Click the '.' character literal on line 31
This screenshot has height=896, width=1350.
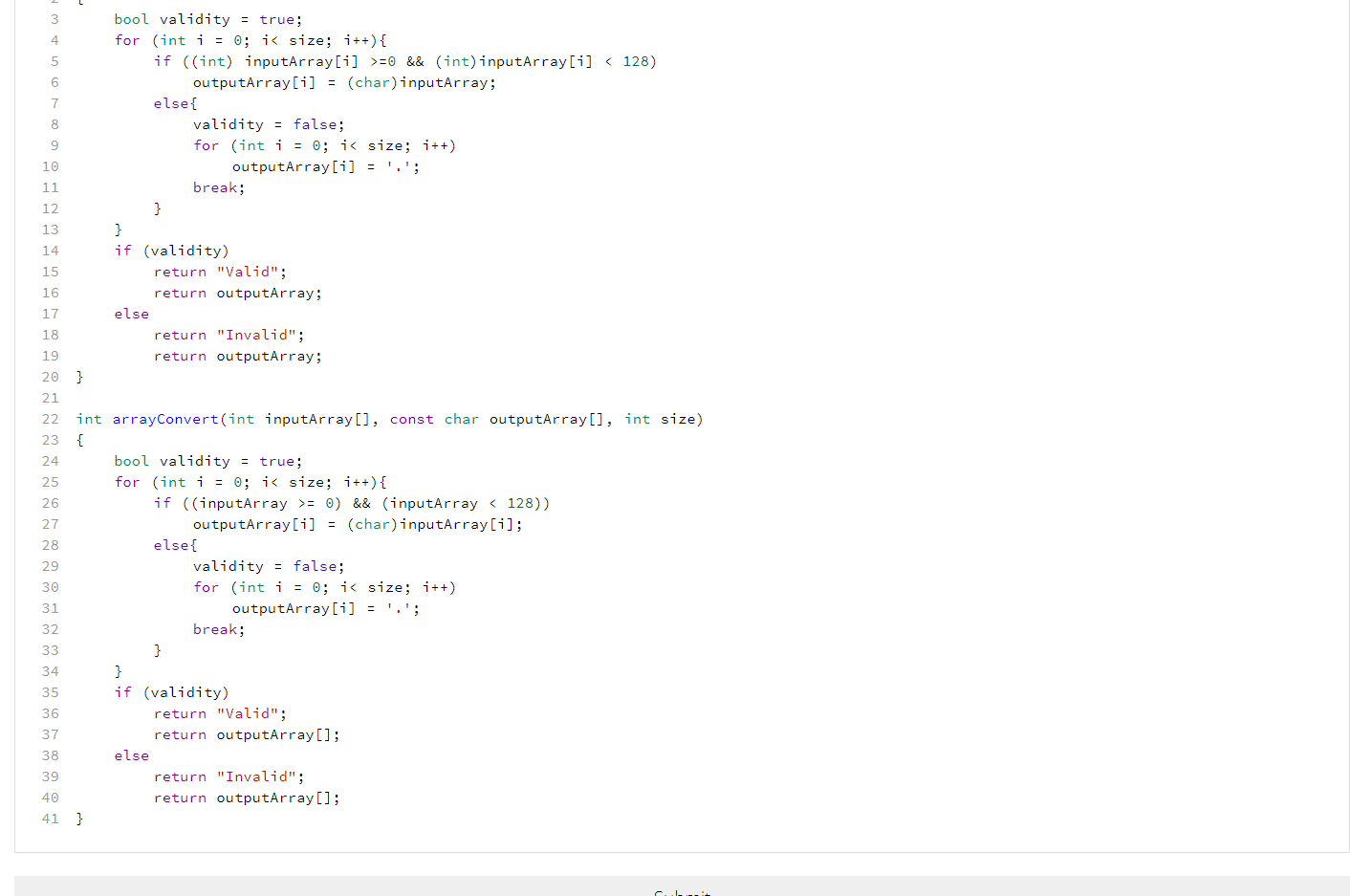397,607
